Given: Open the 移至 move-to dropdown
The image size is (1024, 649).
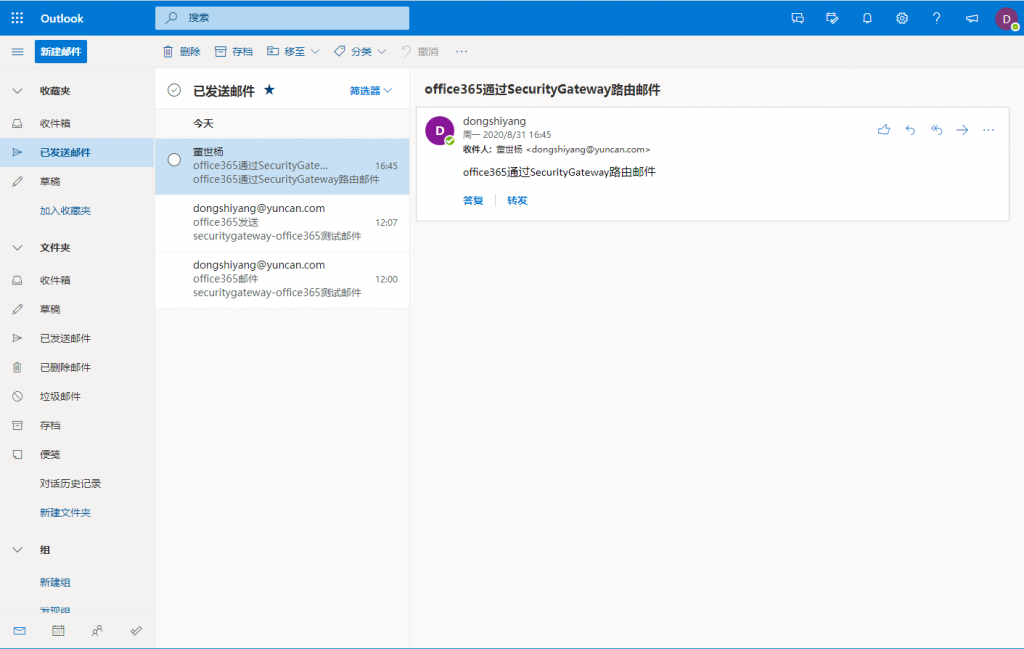Looking at the screenshot, I should pos(293,52).
